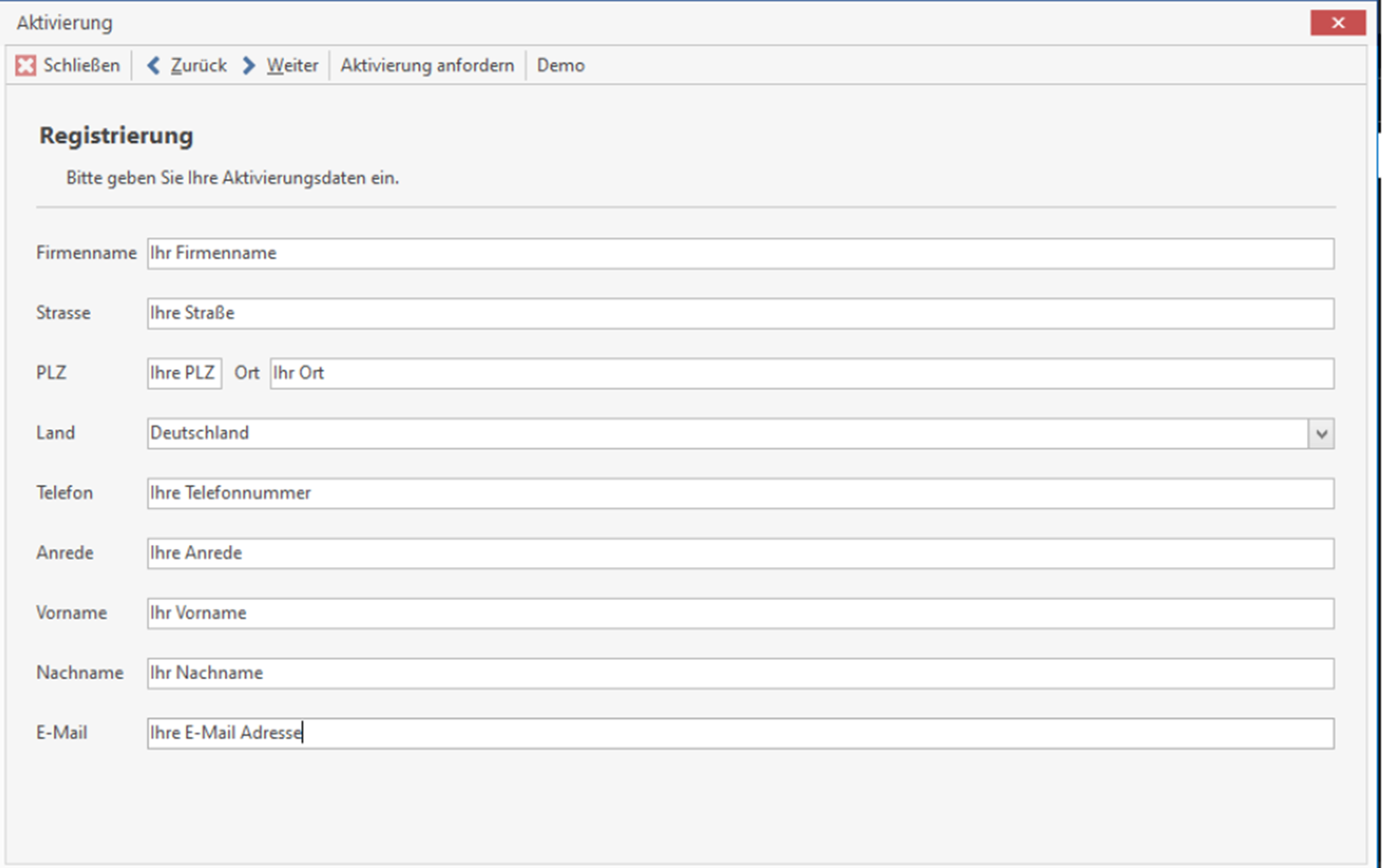Screen dimensions: 1388x868
Task: Expand the Land dropdown arrow
Action: 1321,434
